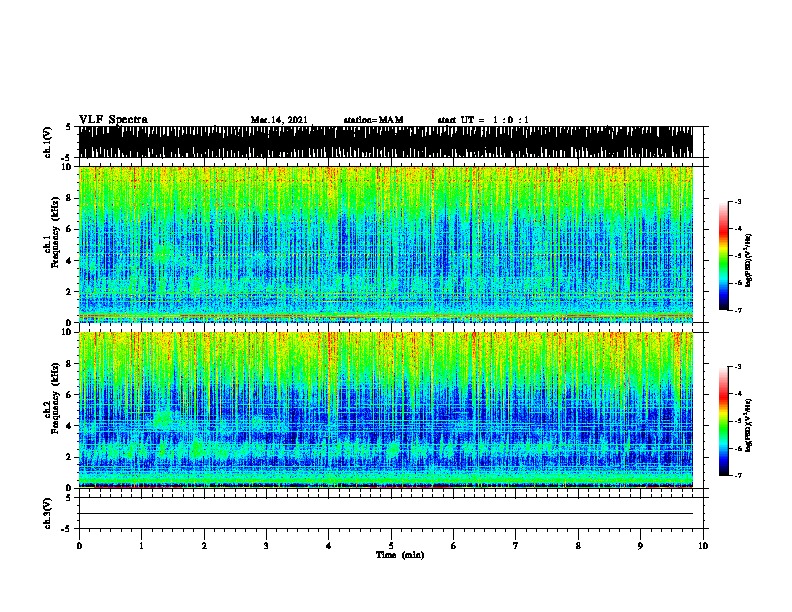792x612 pixels.
Task: Click ch.1 color bar log(PSD) label
Action: (749, 260)
